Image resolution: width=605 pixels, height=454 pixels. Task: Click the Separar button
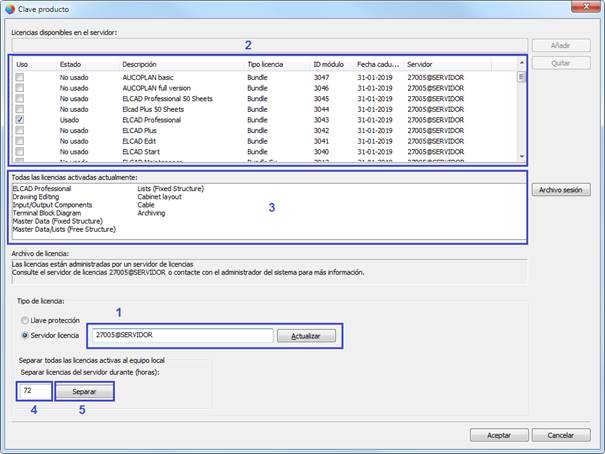pyautogui.click(x=84, y=392)
